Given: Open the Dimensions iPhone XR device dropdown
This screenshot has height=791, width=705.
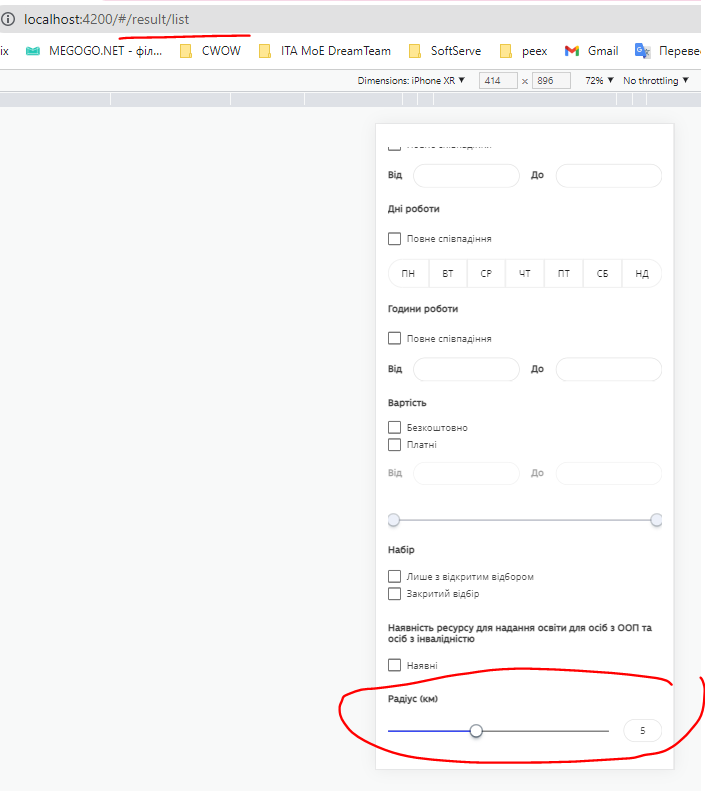Looking at the screenshot, I should coord(411,81).
